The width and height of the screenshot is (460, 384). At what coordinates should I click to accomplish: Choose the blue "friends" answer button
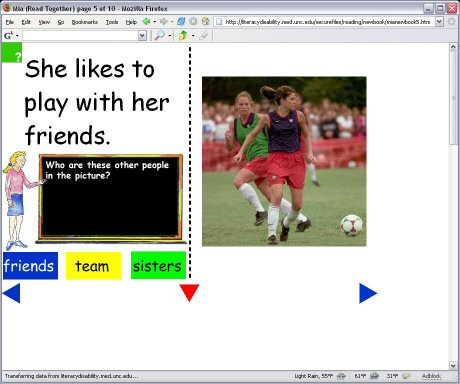30,266
